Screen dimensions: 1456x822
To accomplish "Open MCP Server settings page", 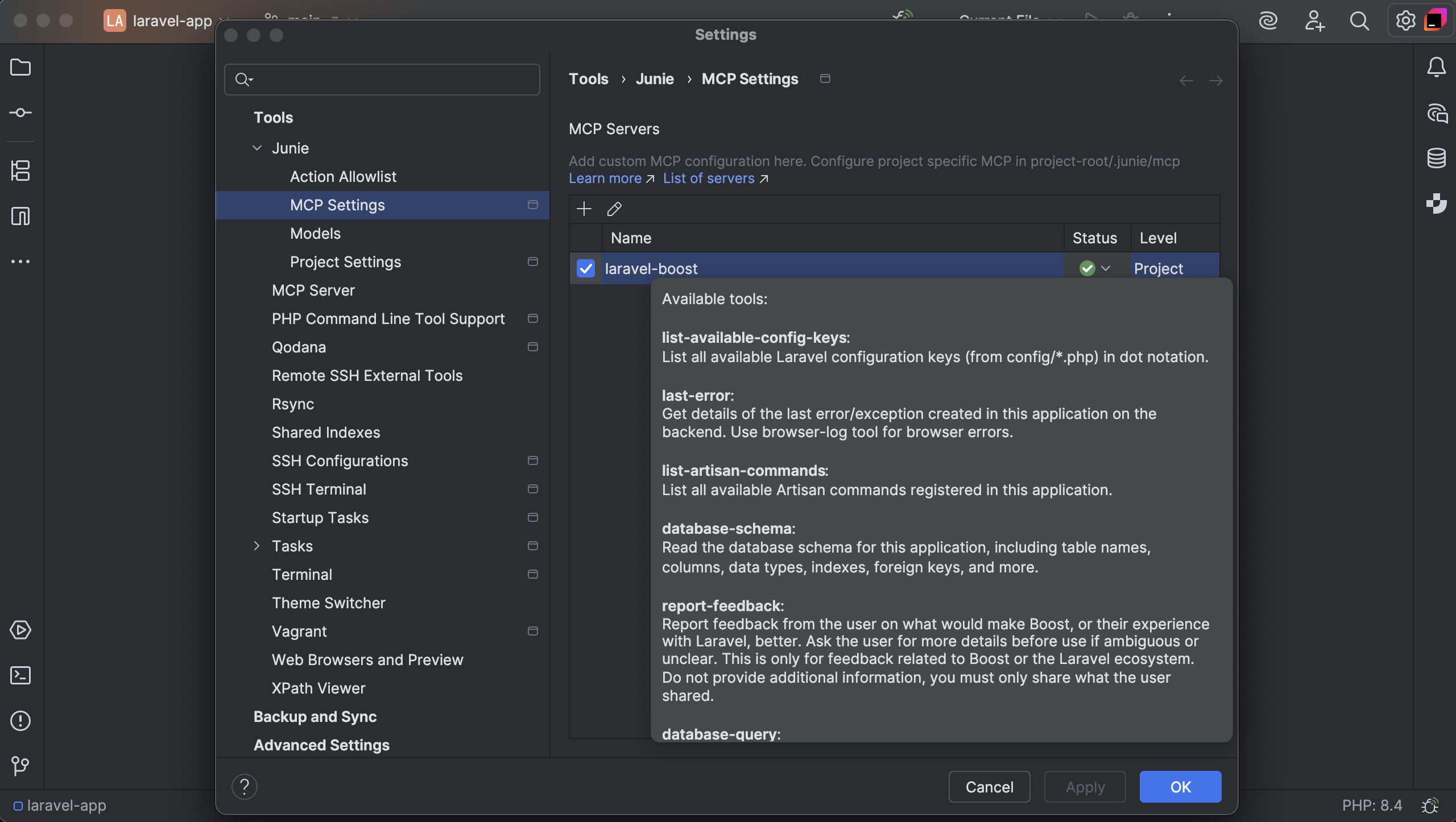I will tap(313, 290).
